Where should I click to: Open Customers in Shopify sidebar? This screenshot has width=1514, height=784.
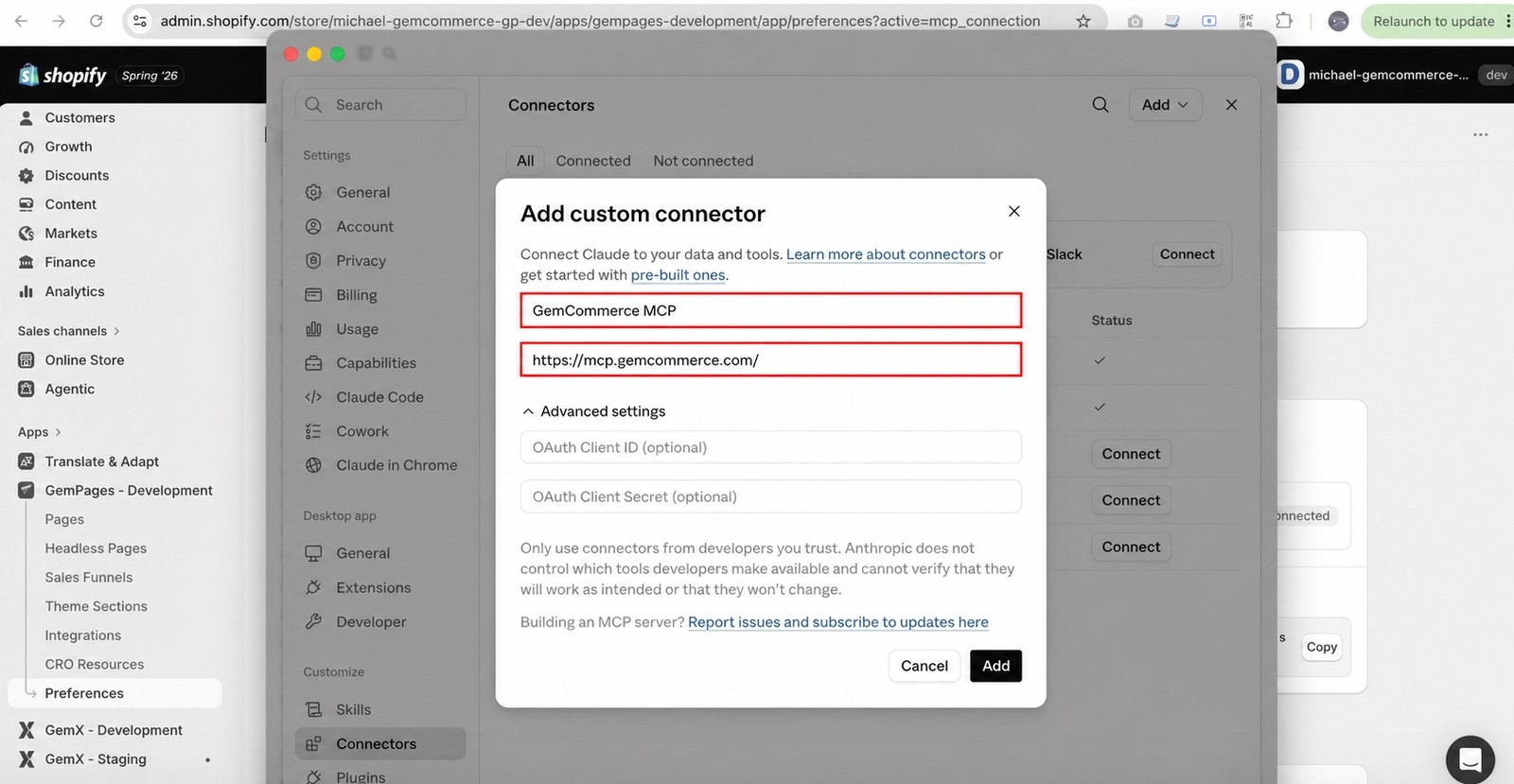tap(79, 117)
